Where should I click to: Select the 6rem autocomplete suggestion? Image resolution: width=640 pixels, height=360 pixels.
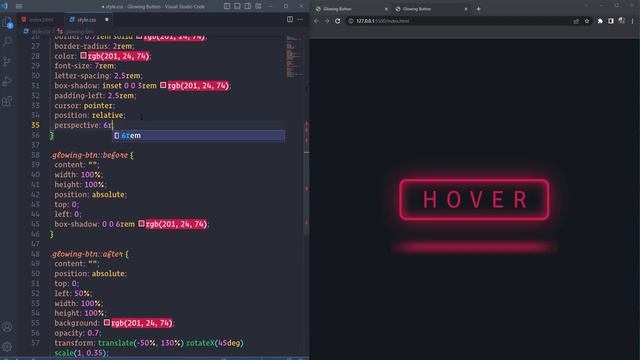pyautogui.click(x=199, y=136)
